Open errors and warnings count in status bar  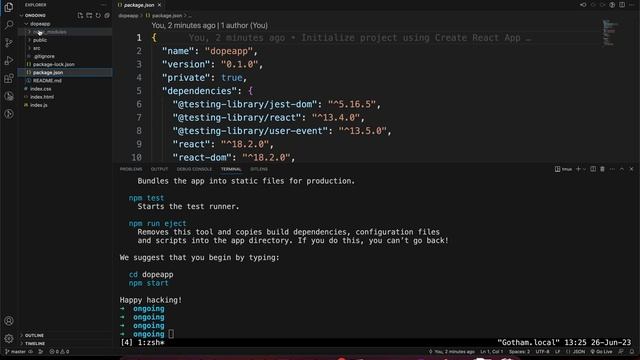pos(59,352)
